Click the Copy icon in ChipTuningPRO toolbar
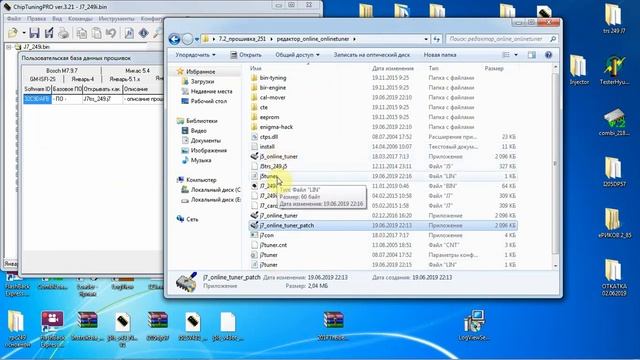640x360 pixels. pos(82,33)
